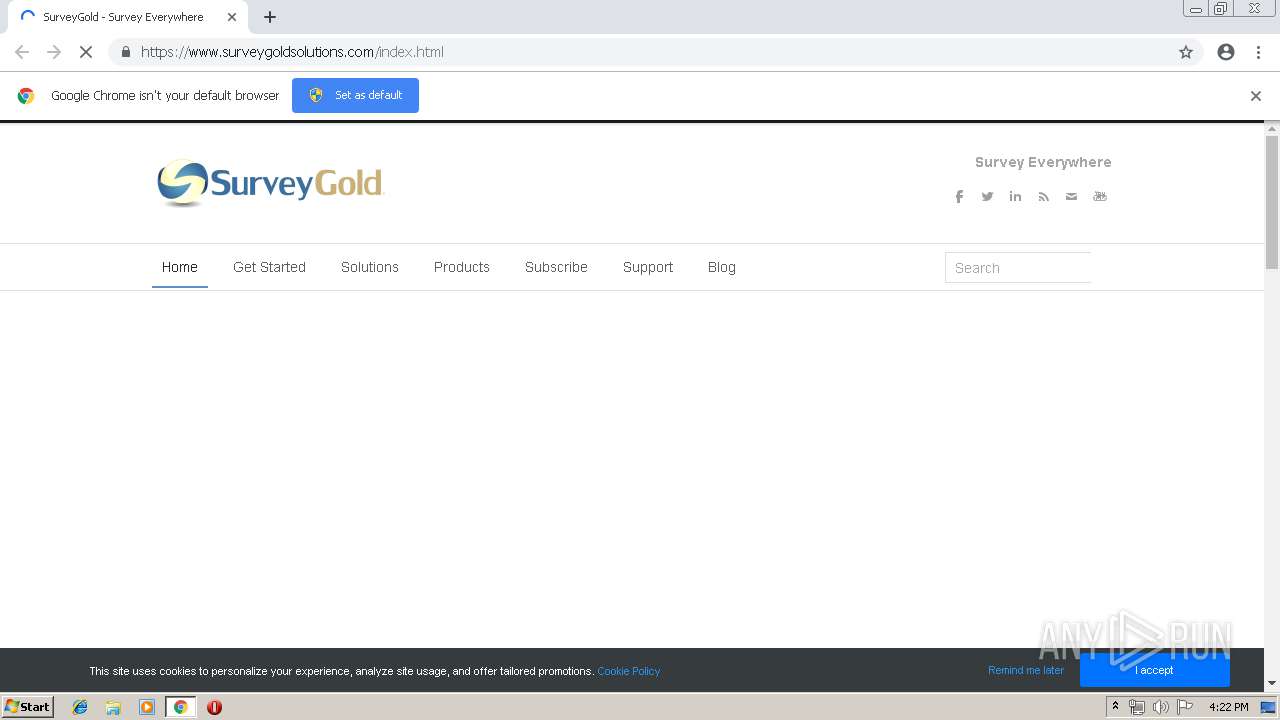Open the Products menu

click(x=462, y=267)
